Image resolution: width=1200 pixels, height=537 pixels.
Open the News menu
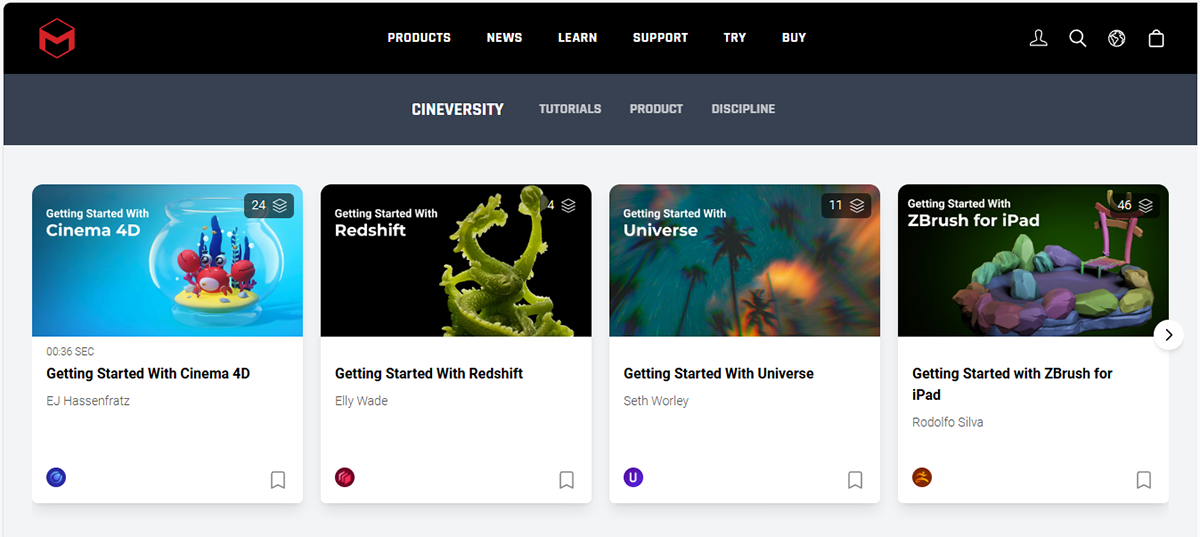click(504, 38)
